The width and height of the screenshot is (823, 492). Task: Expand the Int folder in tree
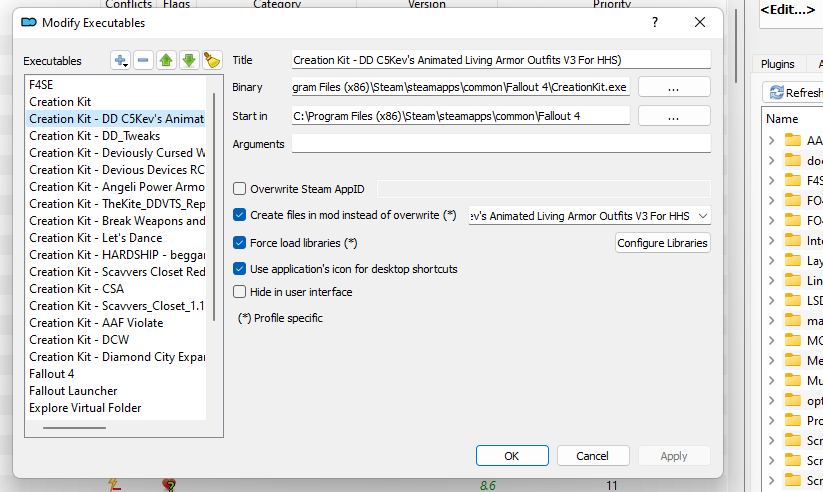[772, 240]
